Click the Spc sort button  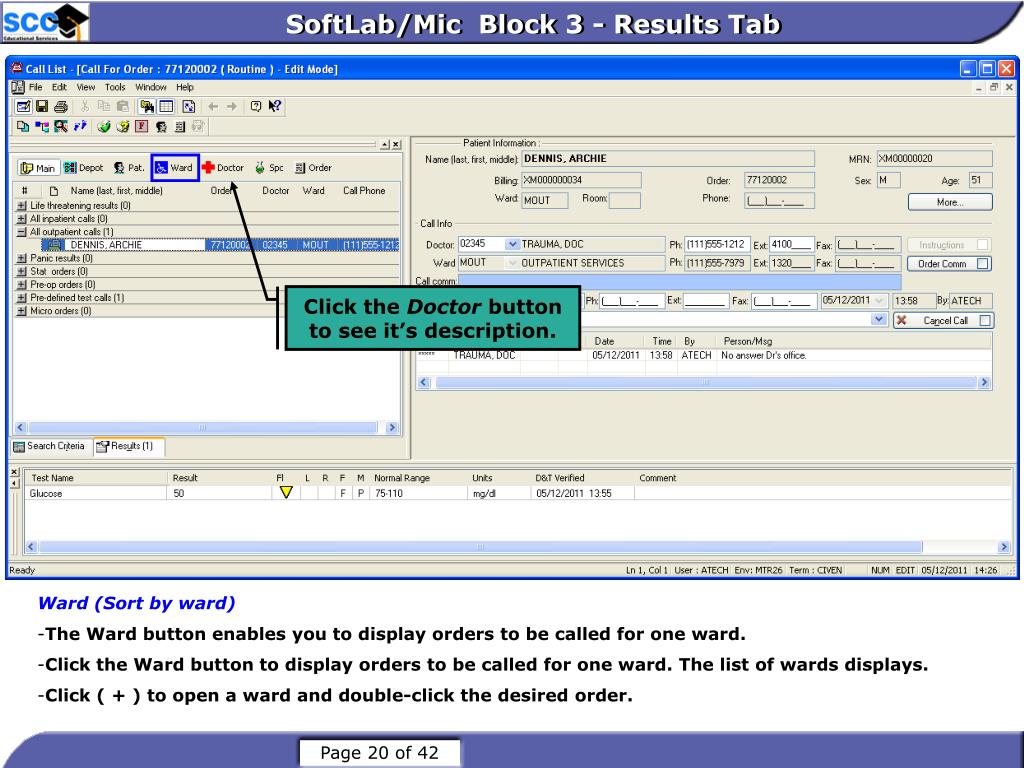pos(269,168)
